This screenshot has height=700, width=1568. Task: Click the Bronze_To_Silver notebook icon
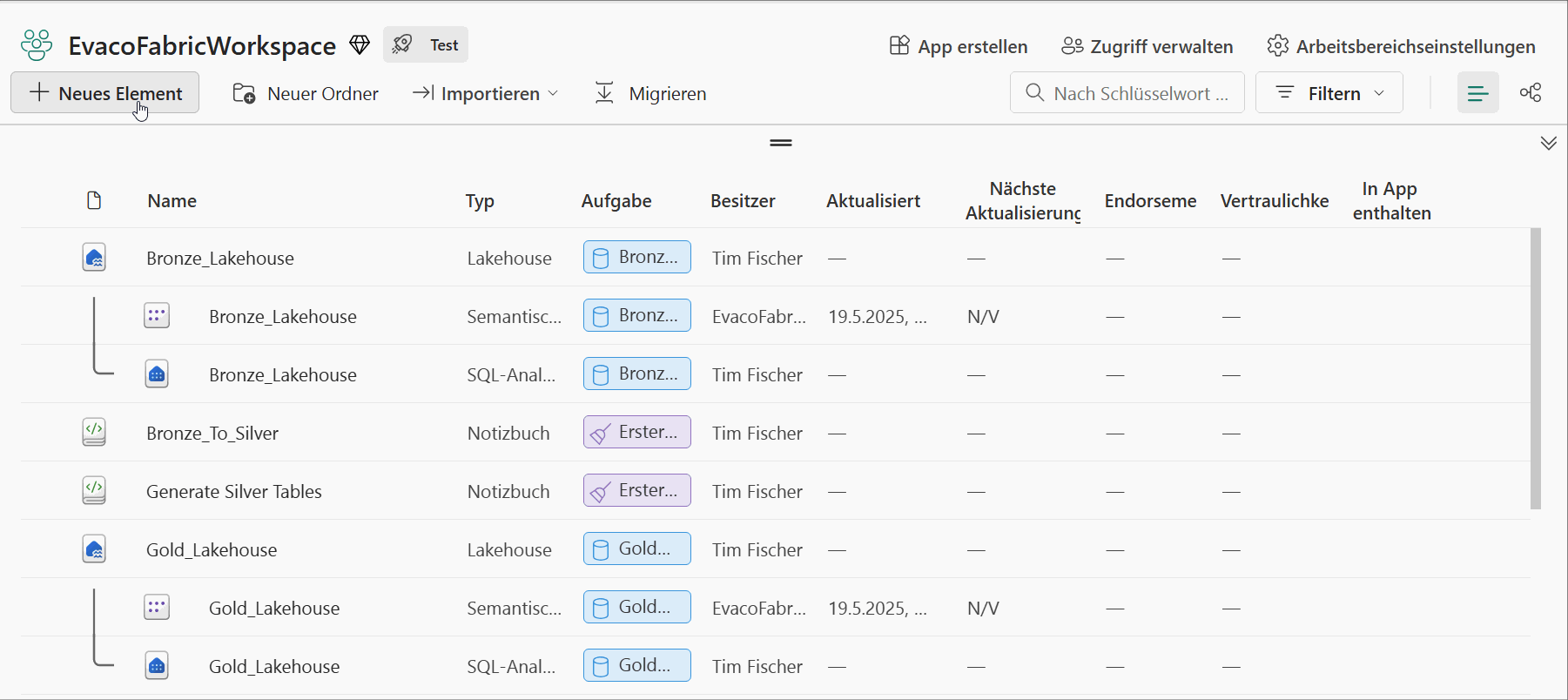tap(94, 433)
